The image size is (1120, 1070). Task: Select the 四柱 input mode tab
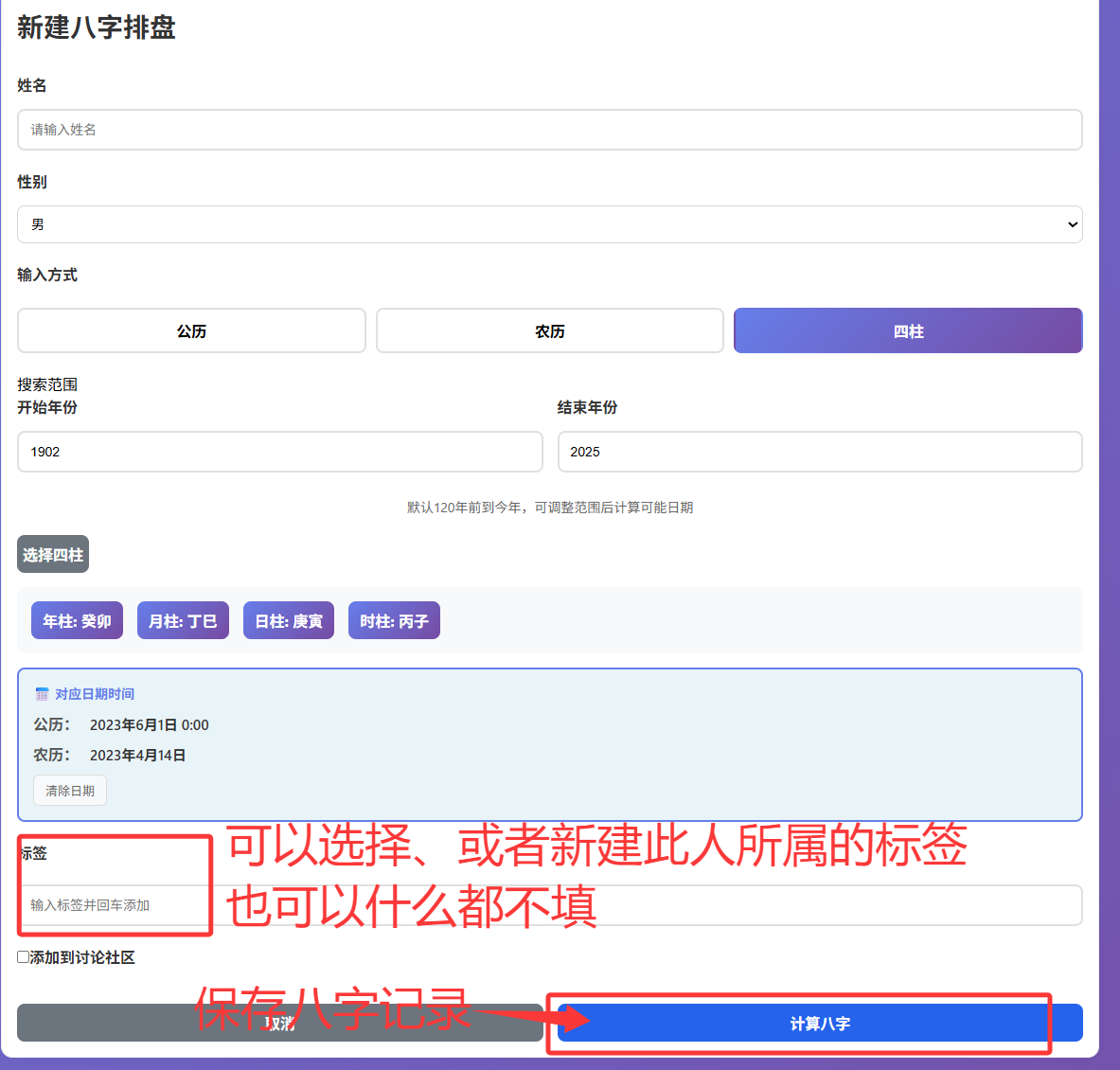point(907,330)
